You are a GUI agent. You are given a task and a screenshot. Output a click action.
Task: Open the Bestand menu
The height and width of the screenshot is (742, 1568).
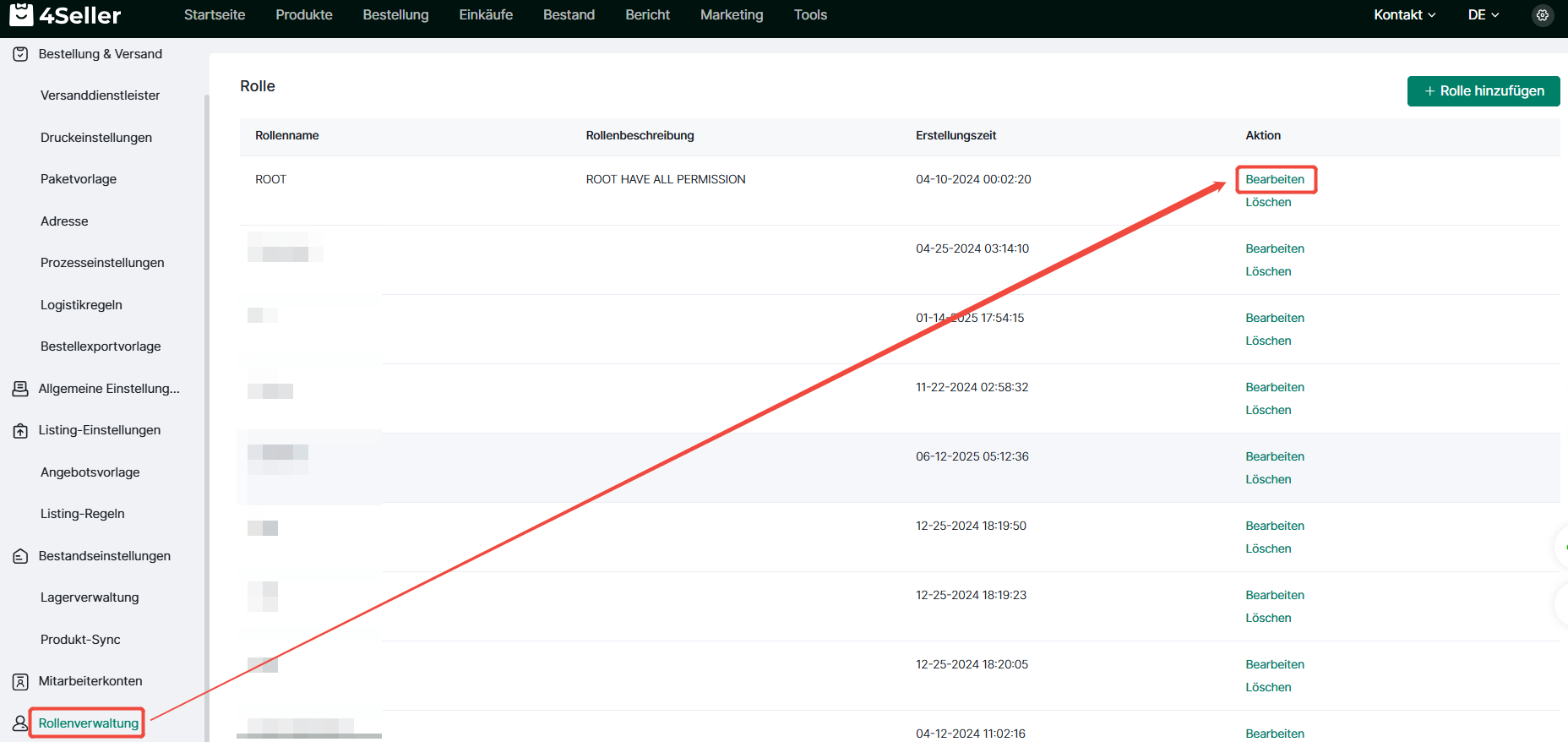[x=569, y=15]
